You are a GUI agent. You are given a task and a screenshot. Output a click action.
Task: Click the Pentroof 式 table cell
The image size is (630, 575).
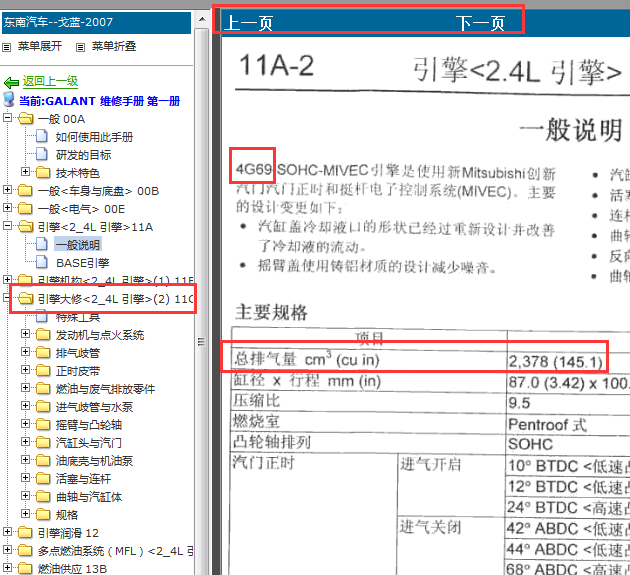[547, 424]
